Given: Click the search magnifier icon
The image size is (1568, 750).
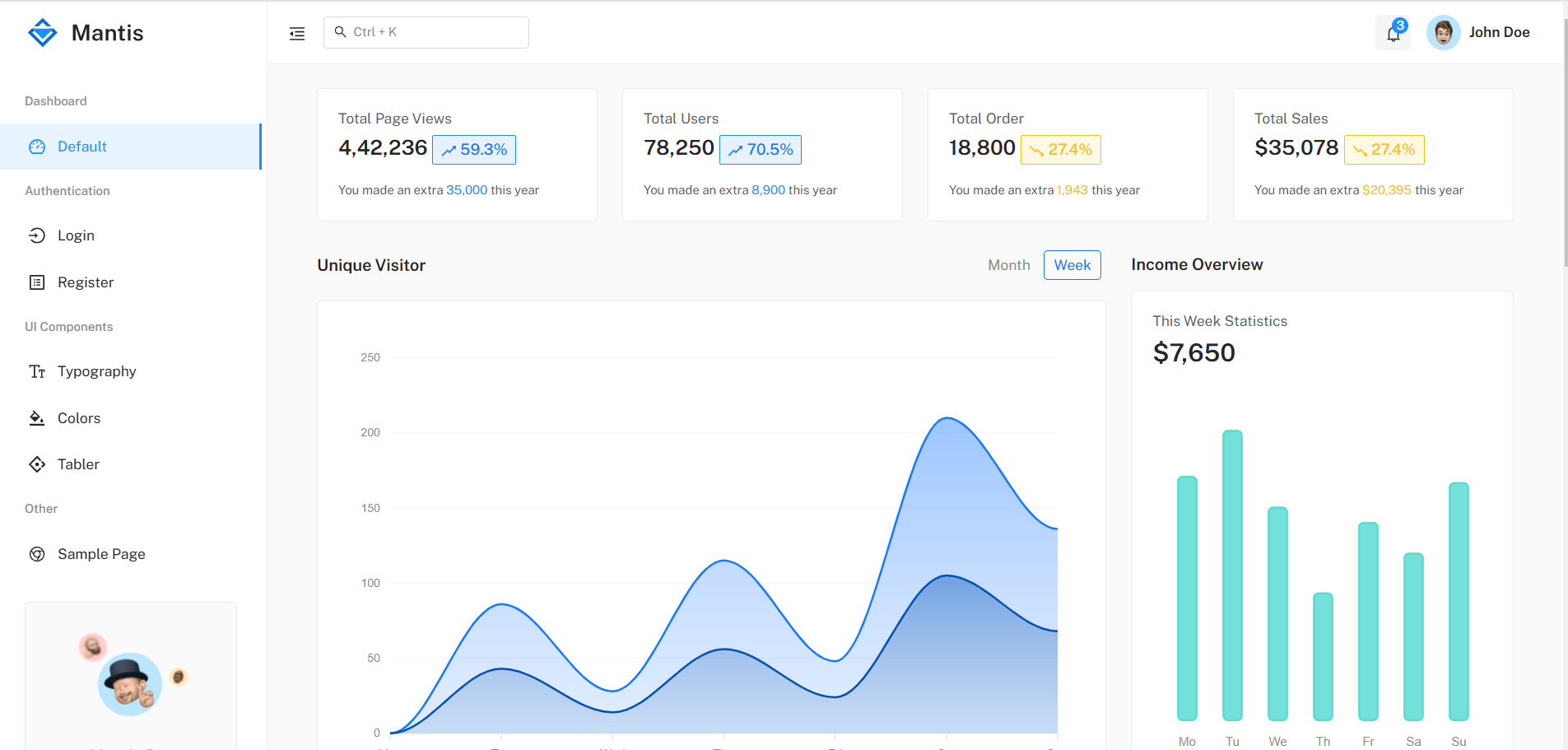Looking at the screenshot, I should [x=340, y=32].
